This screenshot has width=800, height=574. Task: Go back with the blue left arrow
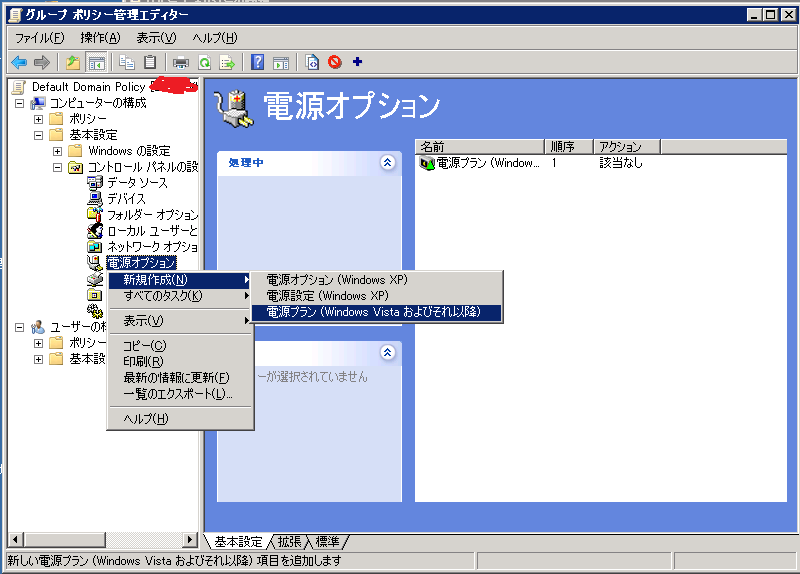pos(19,62)
